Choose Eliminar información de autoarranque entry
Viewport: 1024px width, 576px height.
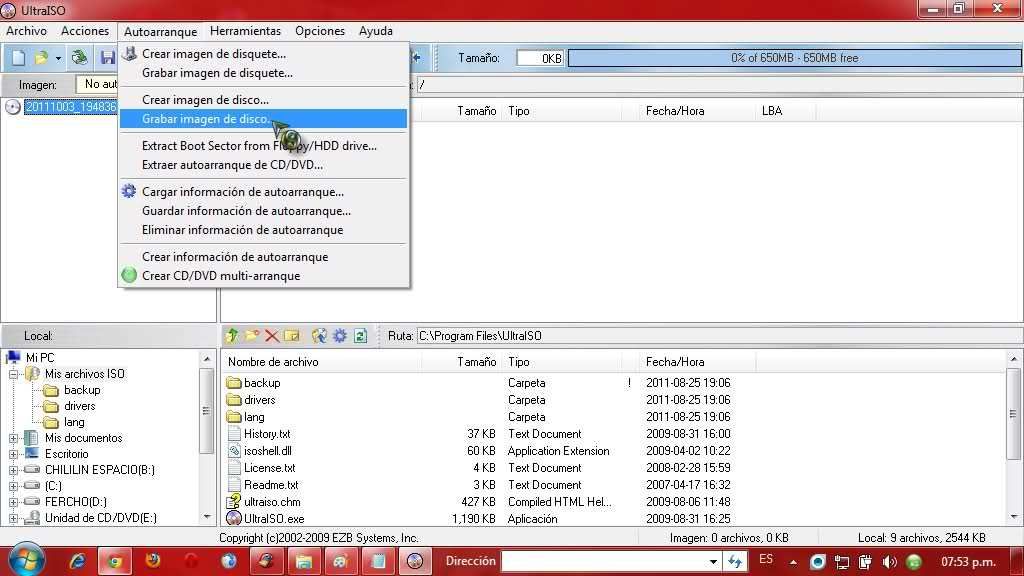[263, 230]
